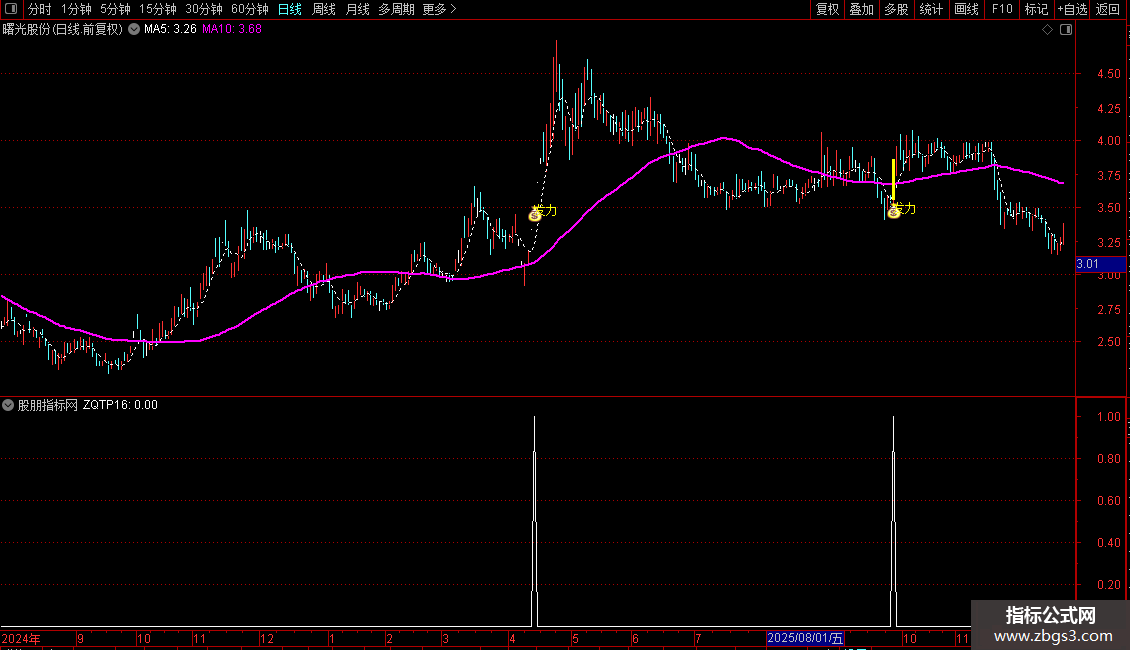Image resolution: width=1130 pixels, height=650 pixels.
Task: Click the second ZQTP16 spike near September
Action: click(894, 520)
